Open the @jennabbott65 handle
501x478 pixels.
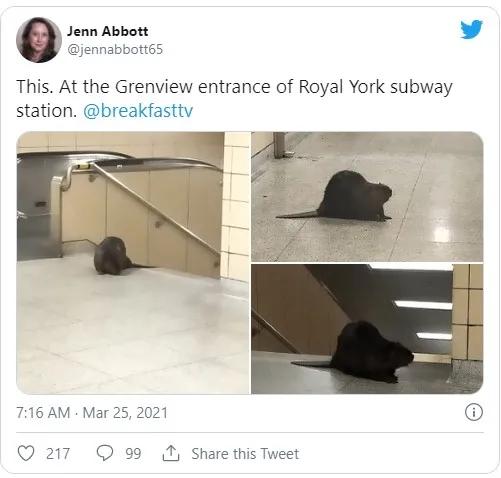[115, 49]
